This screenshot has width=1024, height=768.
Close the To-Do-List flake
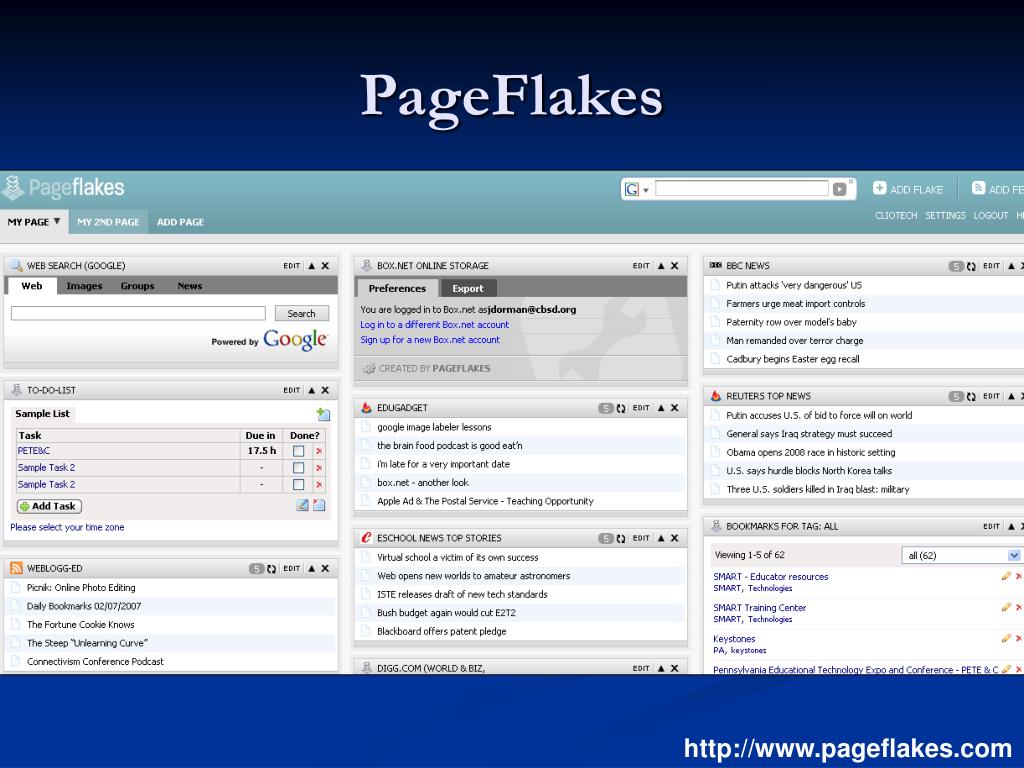(325, 390)
